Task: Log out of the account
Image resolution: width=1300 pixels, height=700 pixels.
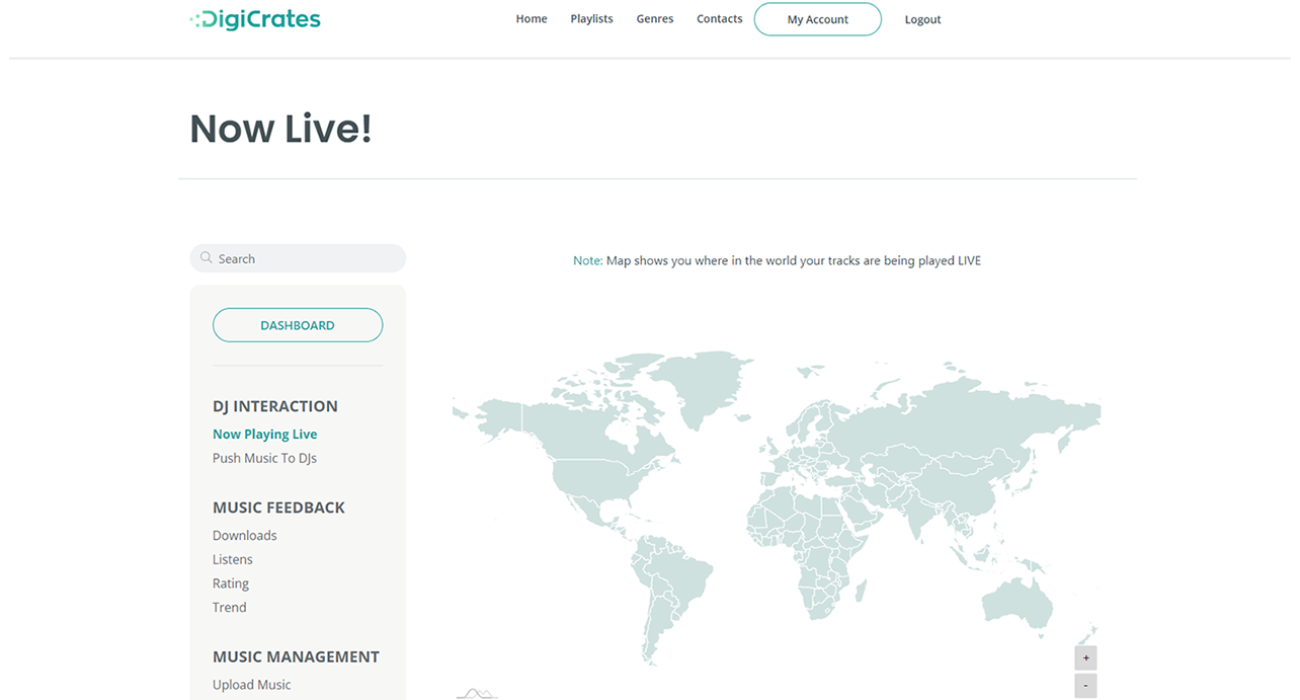Action: pyautogui.click(x=922, y=19)
